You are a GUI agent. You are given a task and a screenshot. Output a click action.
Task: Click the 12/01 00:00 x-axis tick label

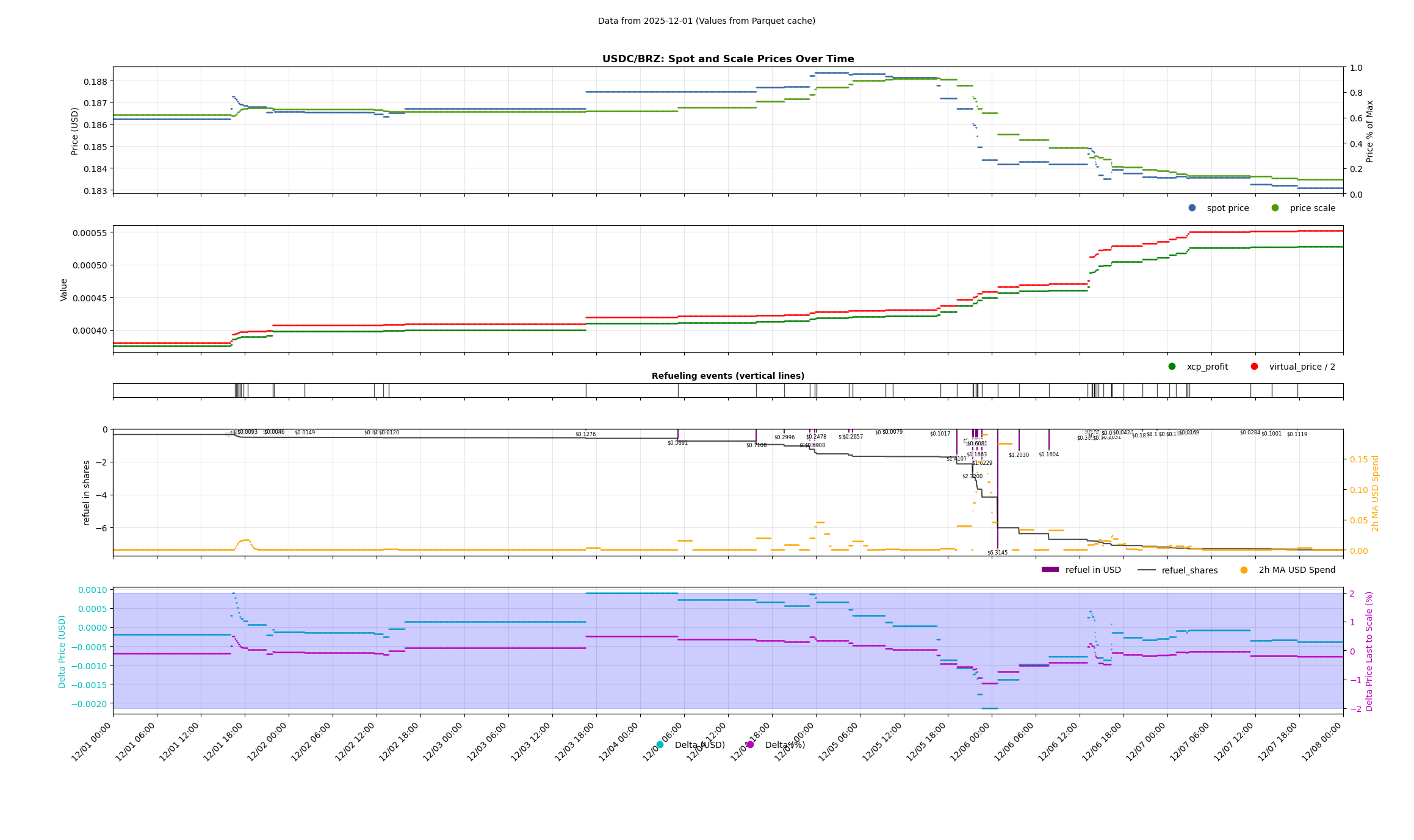[92, 742]
